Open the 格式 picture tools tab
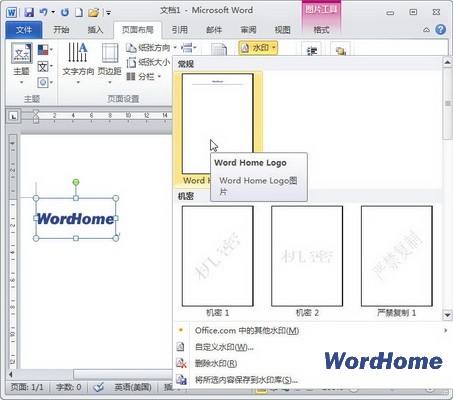Image resolution: width=453 pixels, height=400 pixels. click(x=321, y=30)
